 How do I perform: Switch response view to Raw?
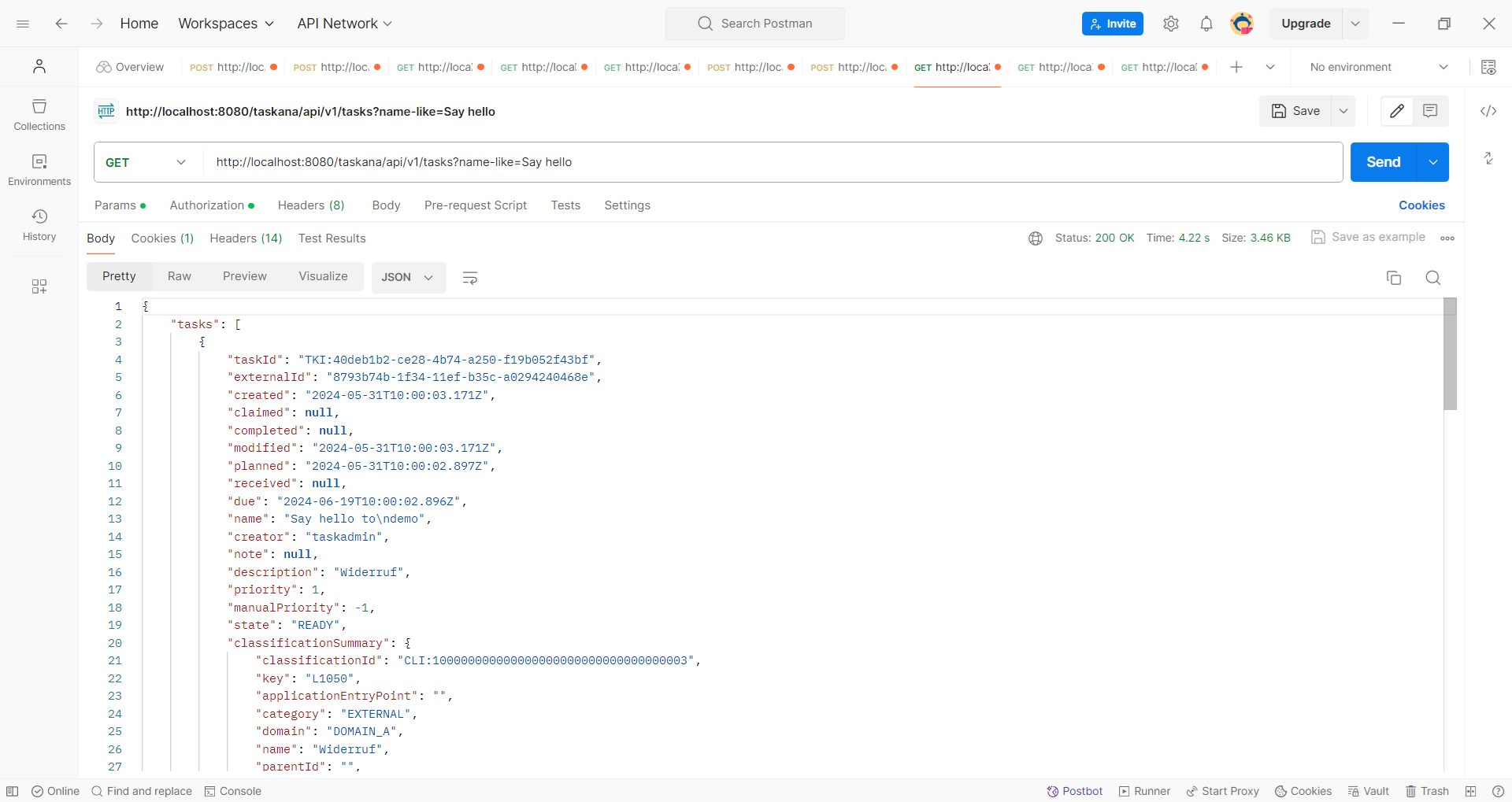[x=179, y=276]
